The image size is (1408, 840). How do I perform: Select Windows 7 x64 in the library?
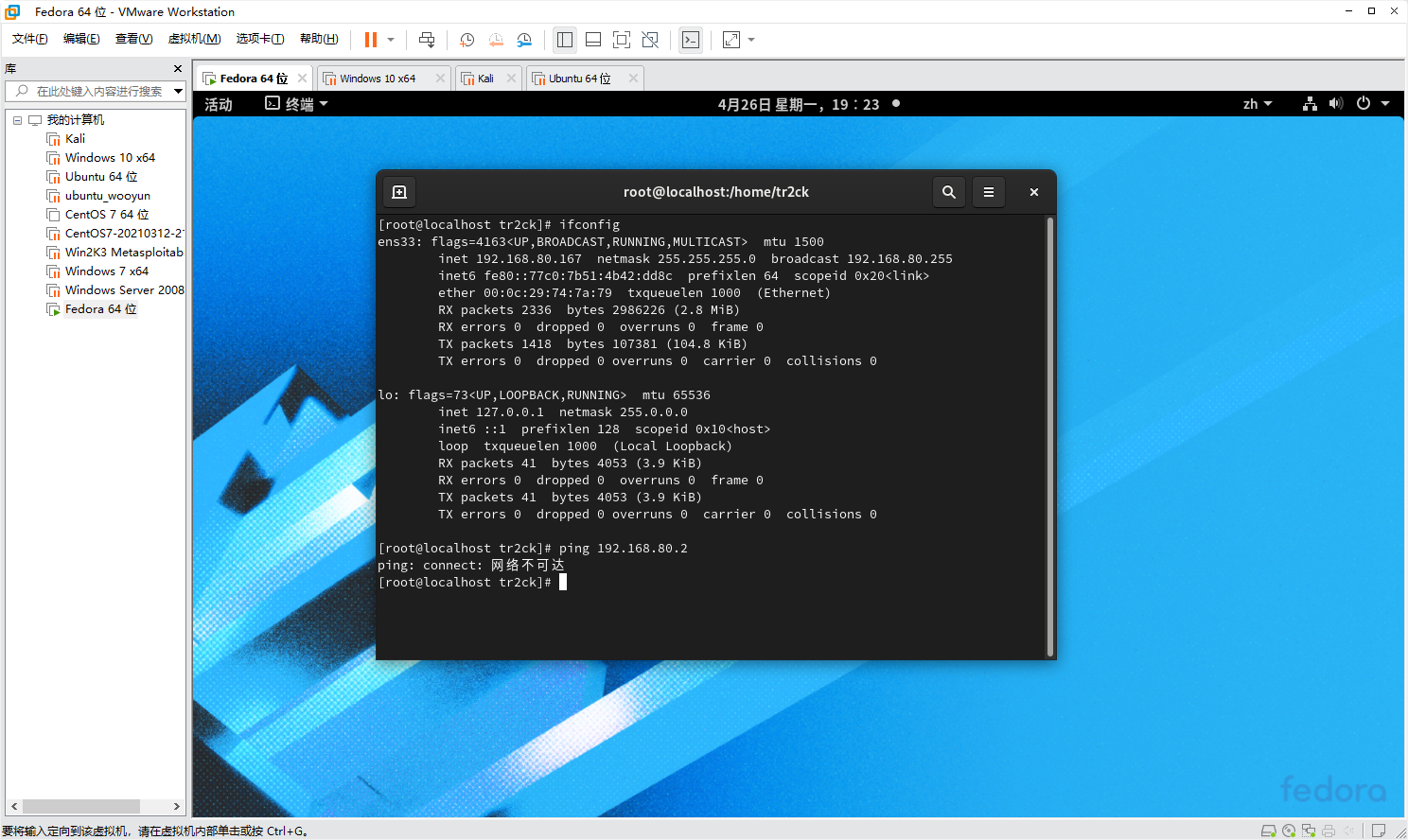click(x=107, y=271)
